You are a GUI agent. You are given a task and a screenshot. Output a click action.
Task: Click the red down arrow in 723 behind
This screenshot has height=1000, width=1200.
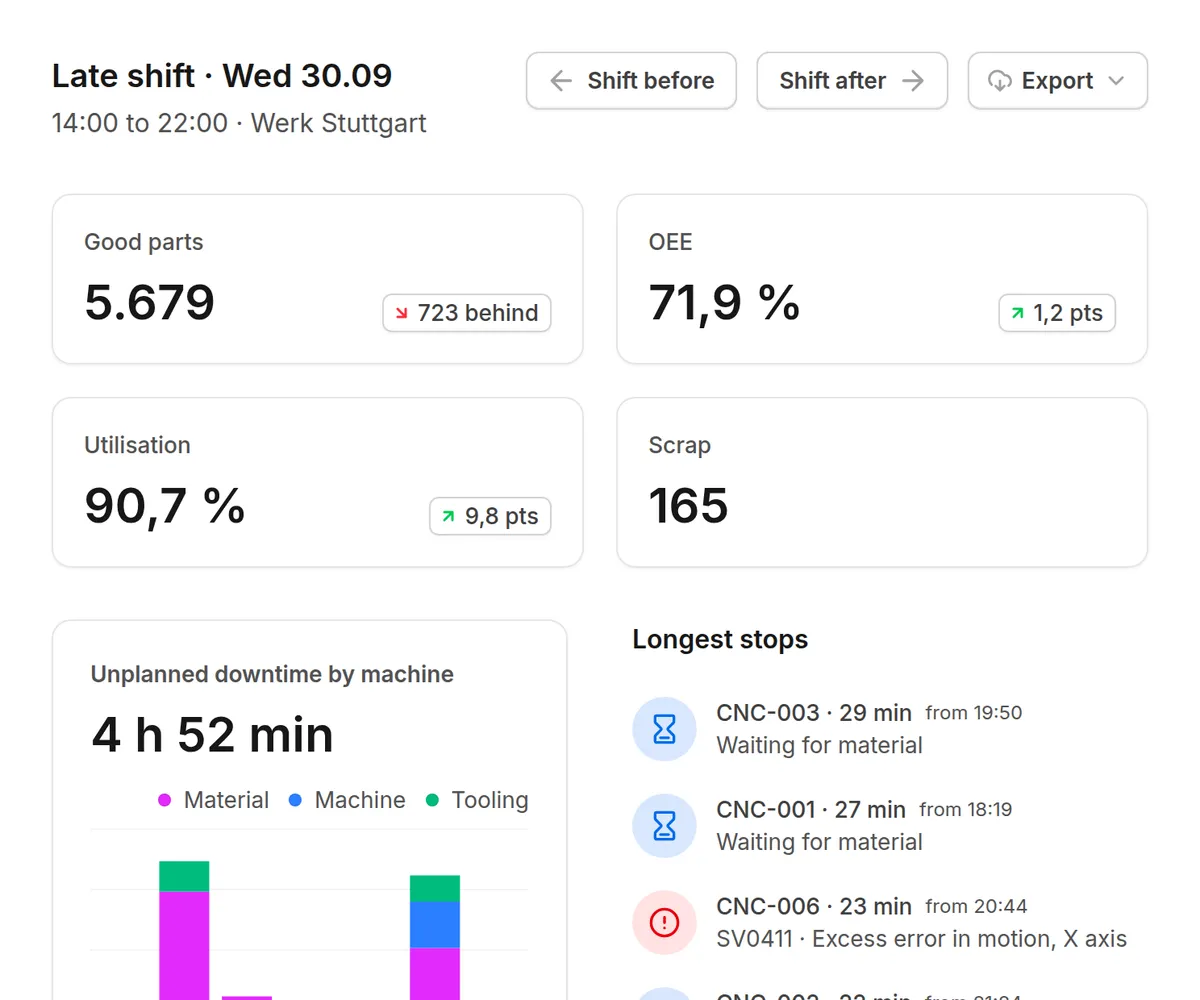pyautogui.click(x=402, y=313)
